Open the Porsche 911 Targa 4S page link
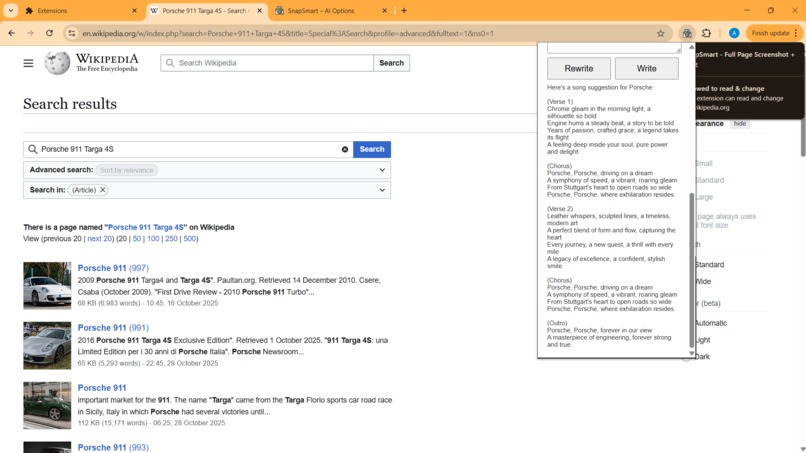806x453 pixels. click(x=146, y=227)
